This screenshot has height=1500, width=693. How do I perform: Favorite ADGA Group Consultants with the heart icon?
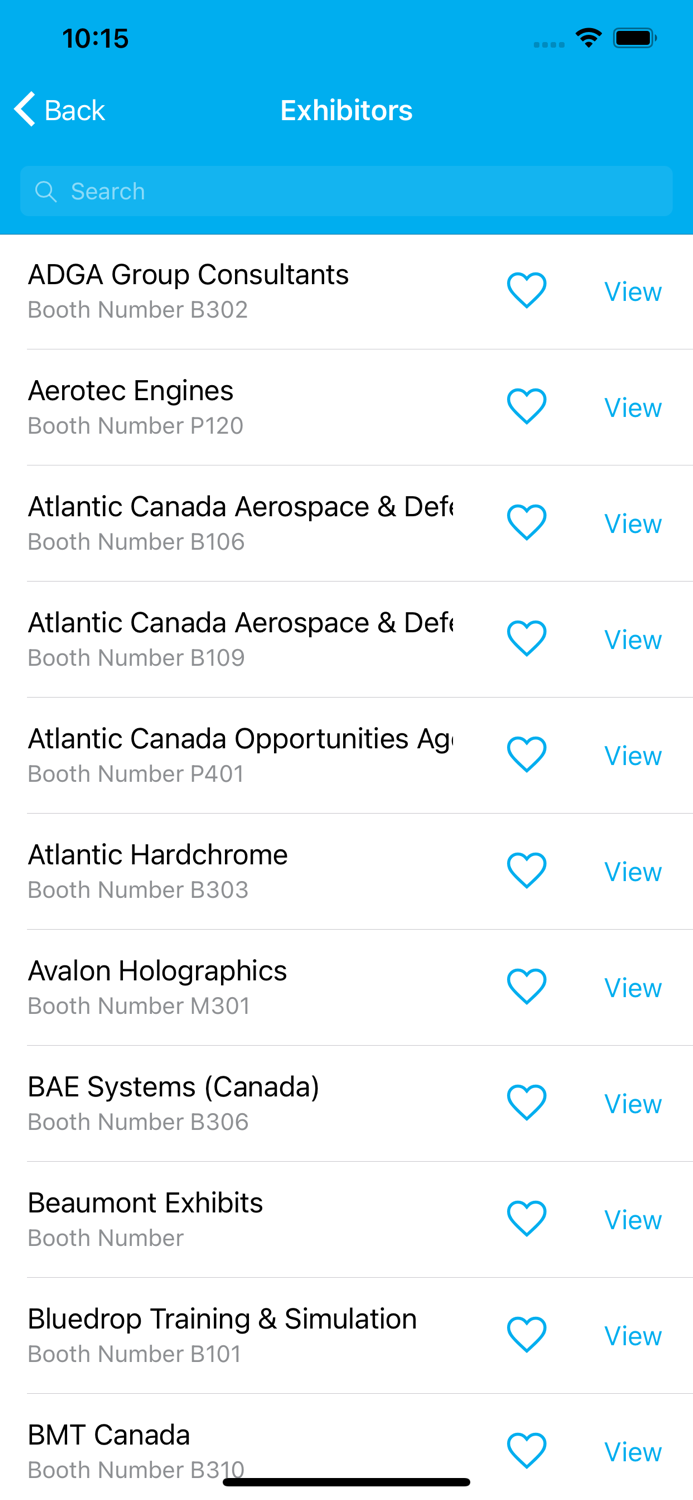(527, 291)
